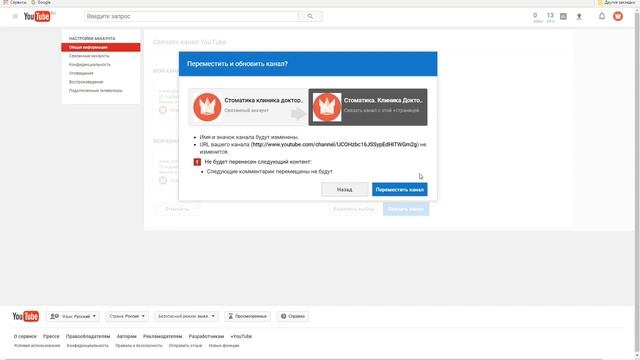Viewport: 640px width, 360px height.
Task: Open 'Сервисы' bookmark in browser bar
Action: click(16, 2)
